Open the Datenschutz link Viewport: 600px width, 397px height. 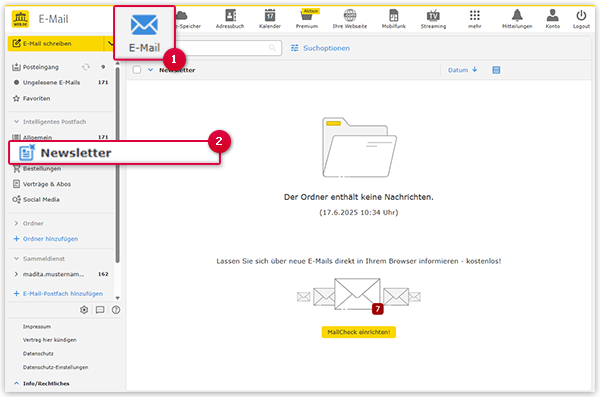[x=38, y=353]
